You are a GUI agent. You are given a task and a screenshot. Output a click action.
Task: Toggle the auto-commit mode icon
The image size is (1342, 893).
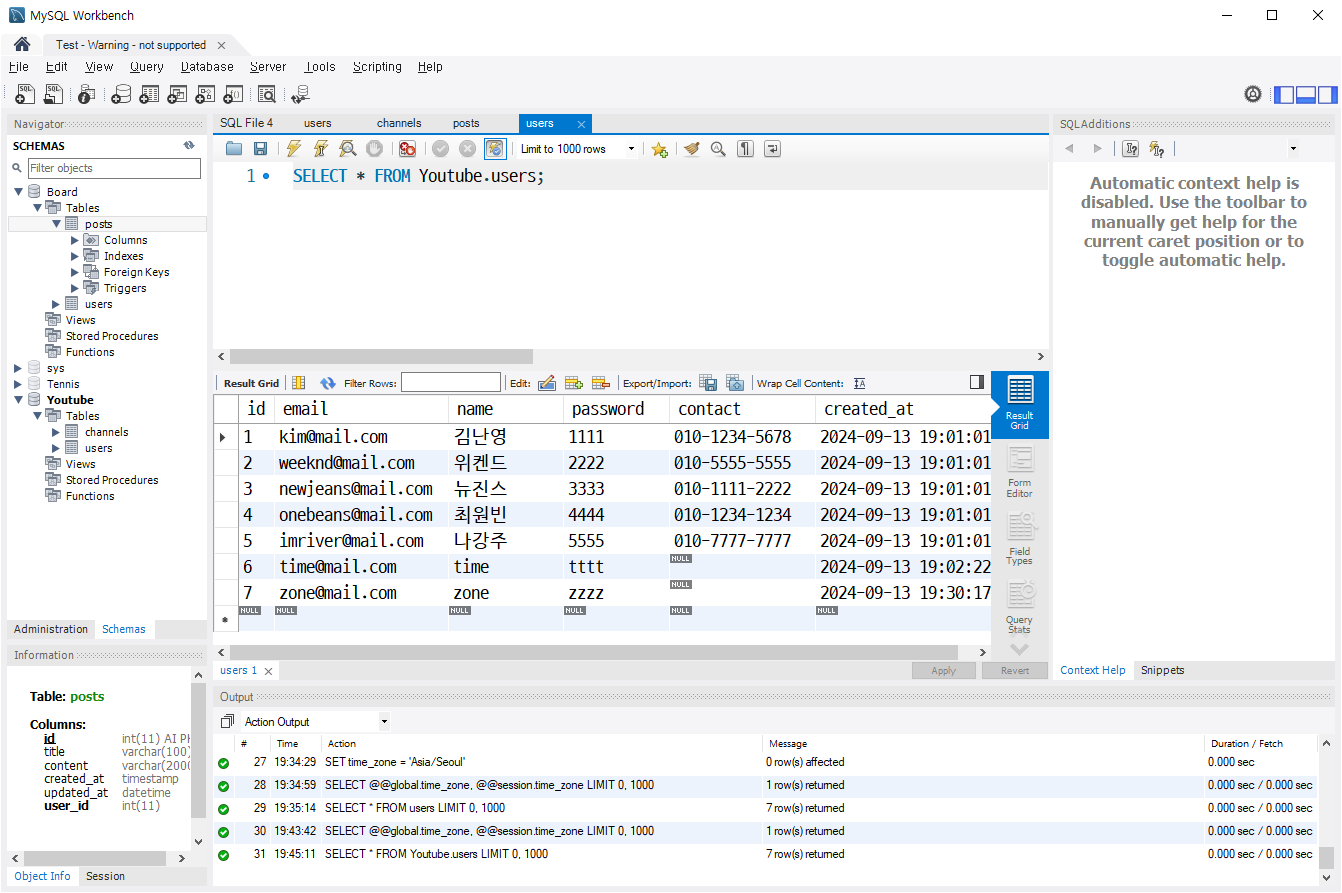tap(494, 149)
